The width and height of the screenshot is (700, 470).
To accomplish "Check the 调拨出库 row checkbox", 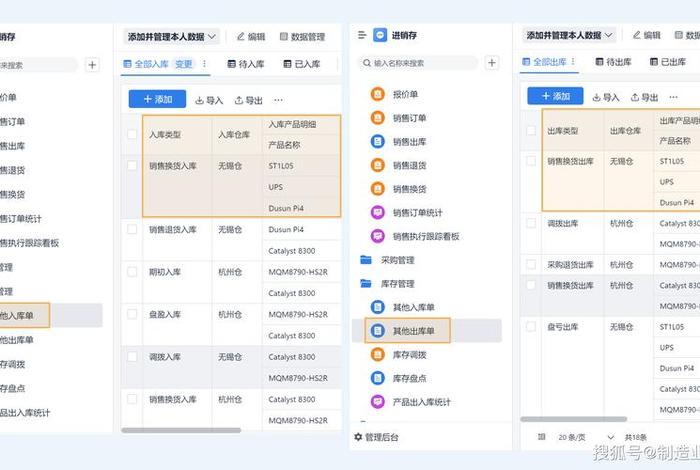I will coord(531,223).
